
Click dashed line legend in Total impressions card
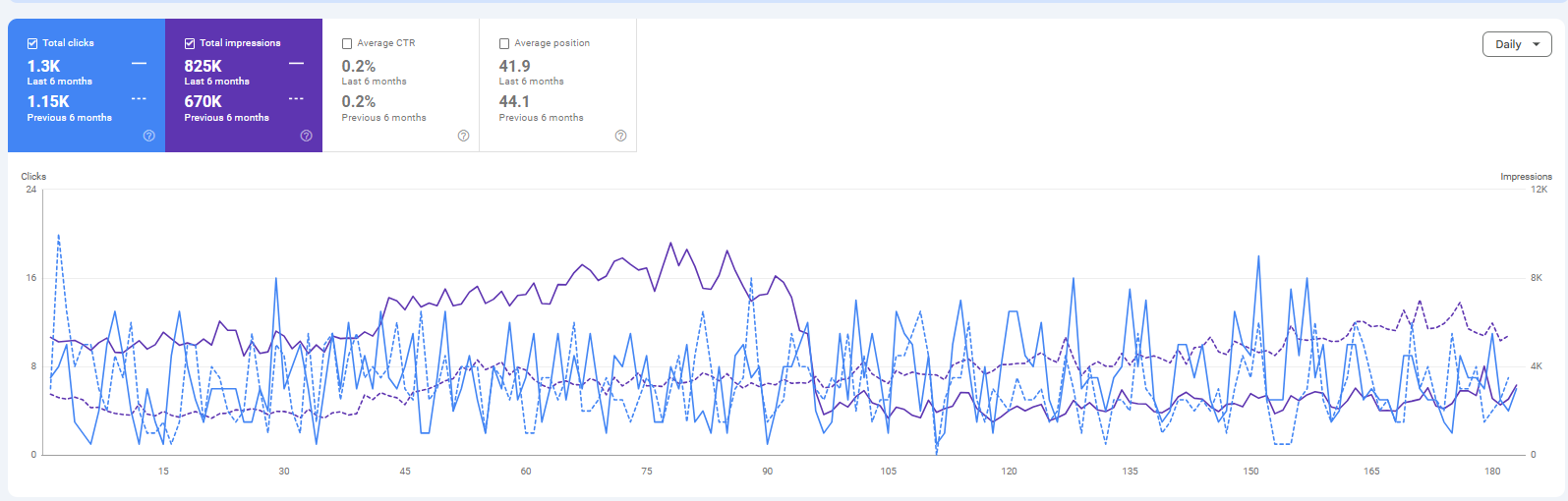[x=296, y=99]
